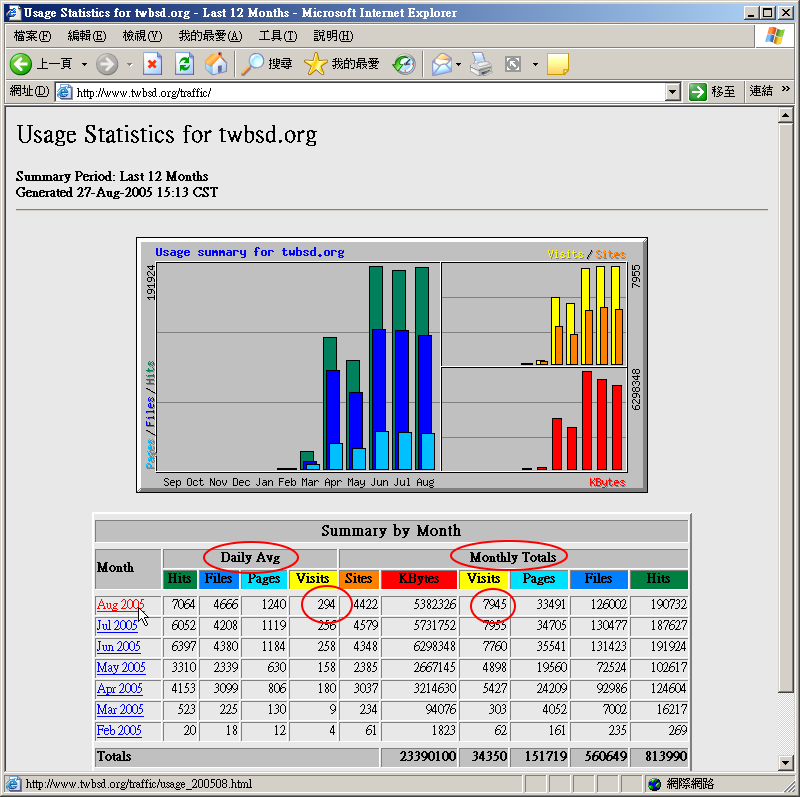Open the 檔案 (File) menu
This screenshot has width=800, height=797.
tap(32, 36)
